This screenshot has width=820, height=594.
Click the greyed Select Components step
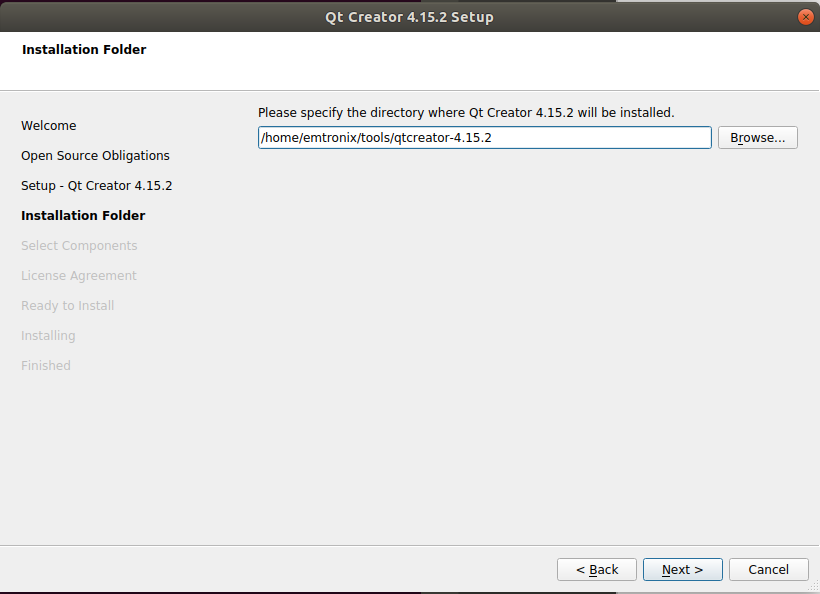coord(79,246)
